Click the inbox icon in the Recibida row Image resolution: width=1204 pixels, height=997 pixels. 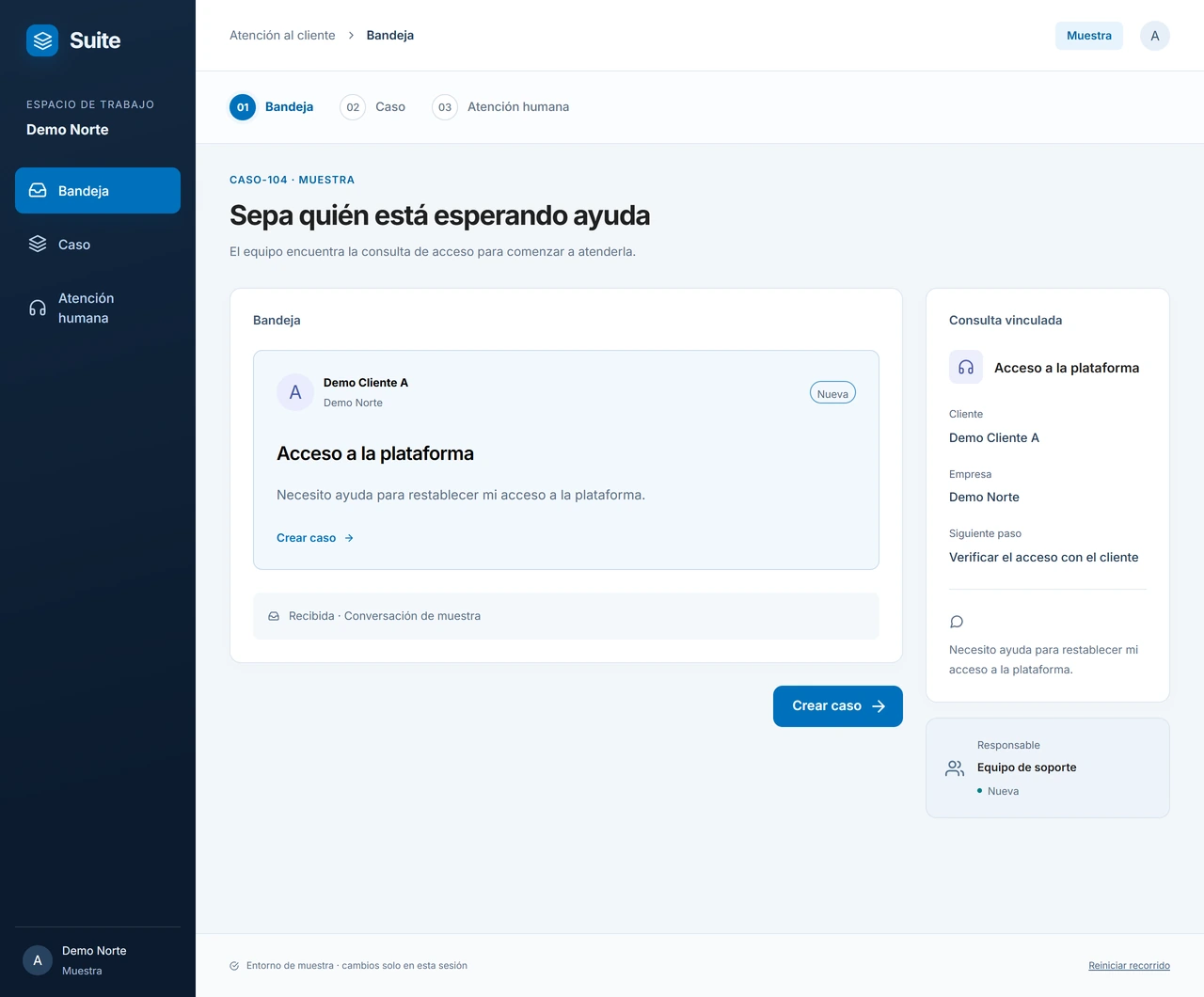(274, 616)
